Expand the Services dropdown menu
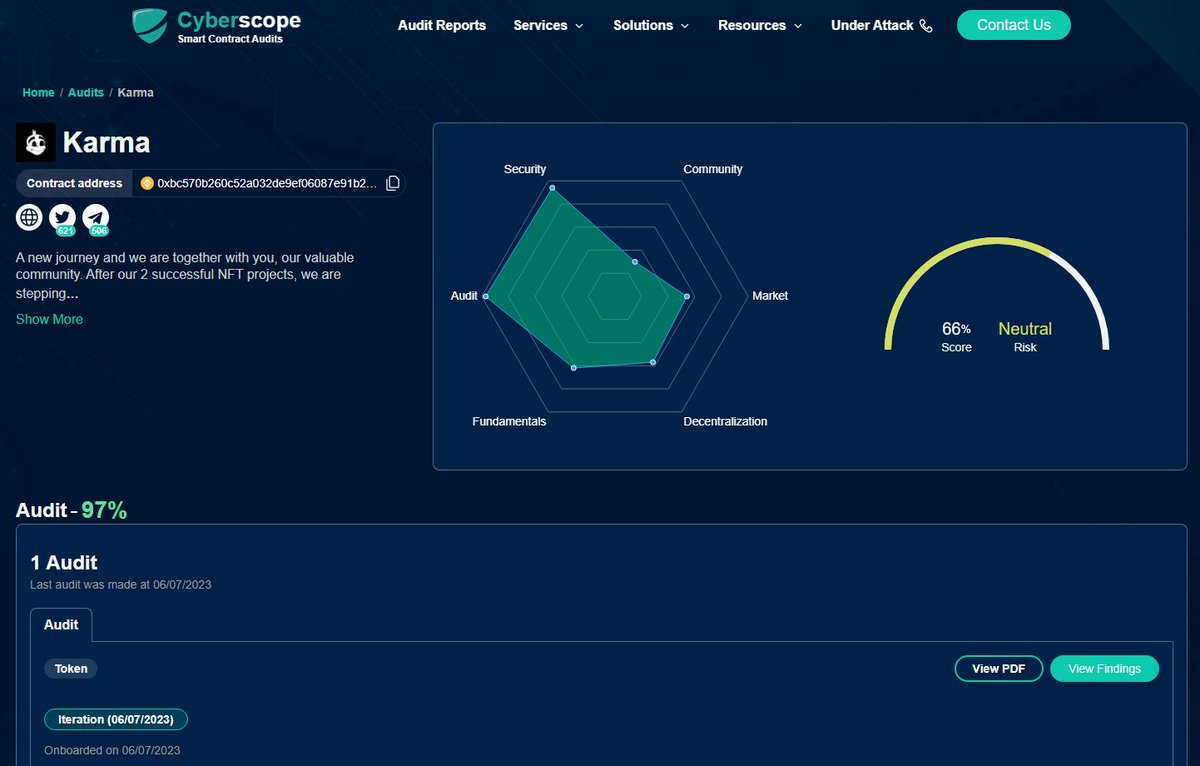The width and height of the screenshot is (1200, 766). [548, 25]
